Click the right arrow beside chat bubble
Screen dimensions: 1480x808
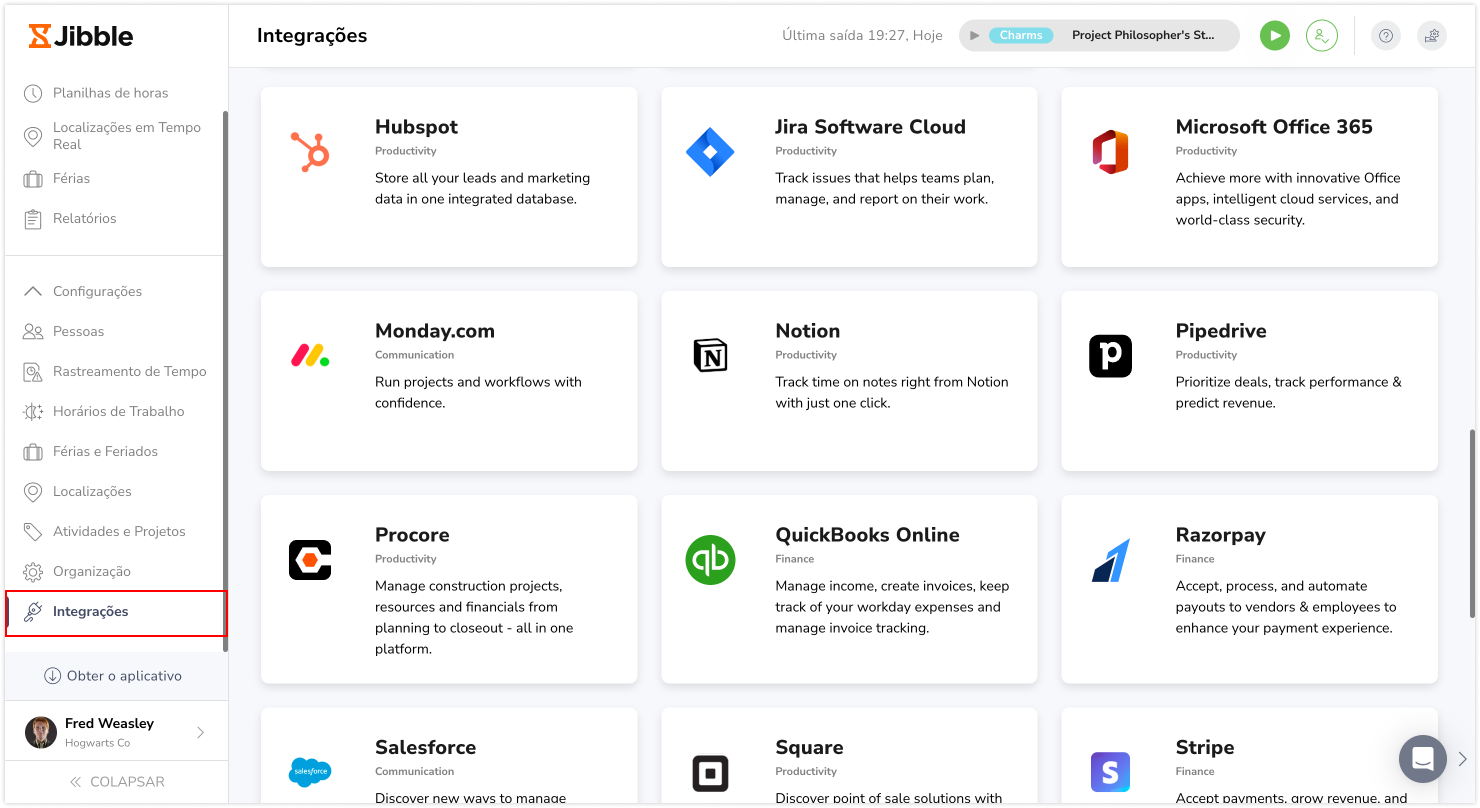[x=1462, y=759]
